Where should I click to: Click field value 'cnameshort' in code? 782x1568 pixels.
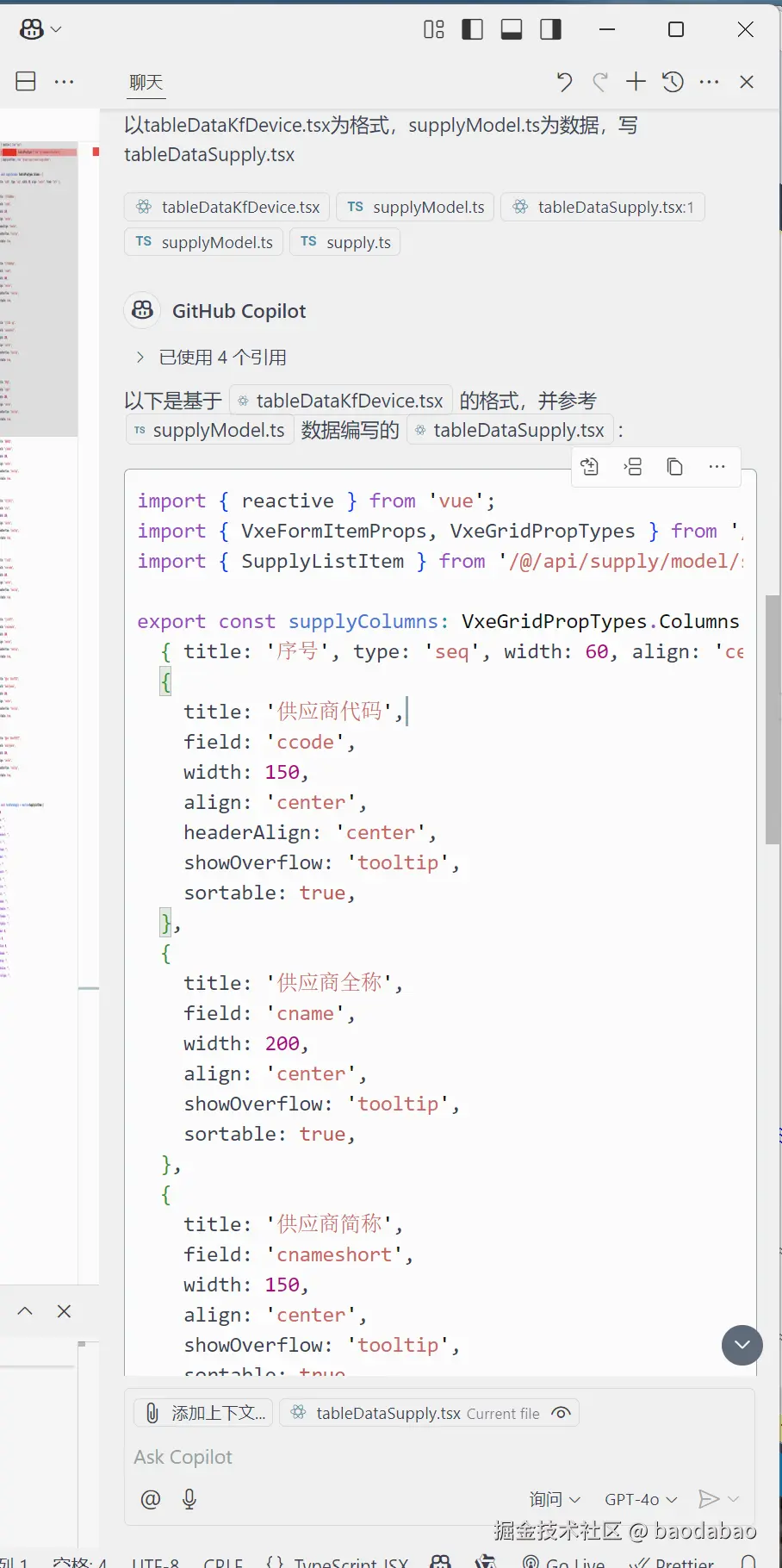334,1254
